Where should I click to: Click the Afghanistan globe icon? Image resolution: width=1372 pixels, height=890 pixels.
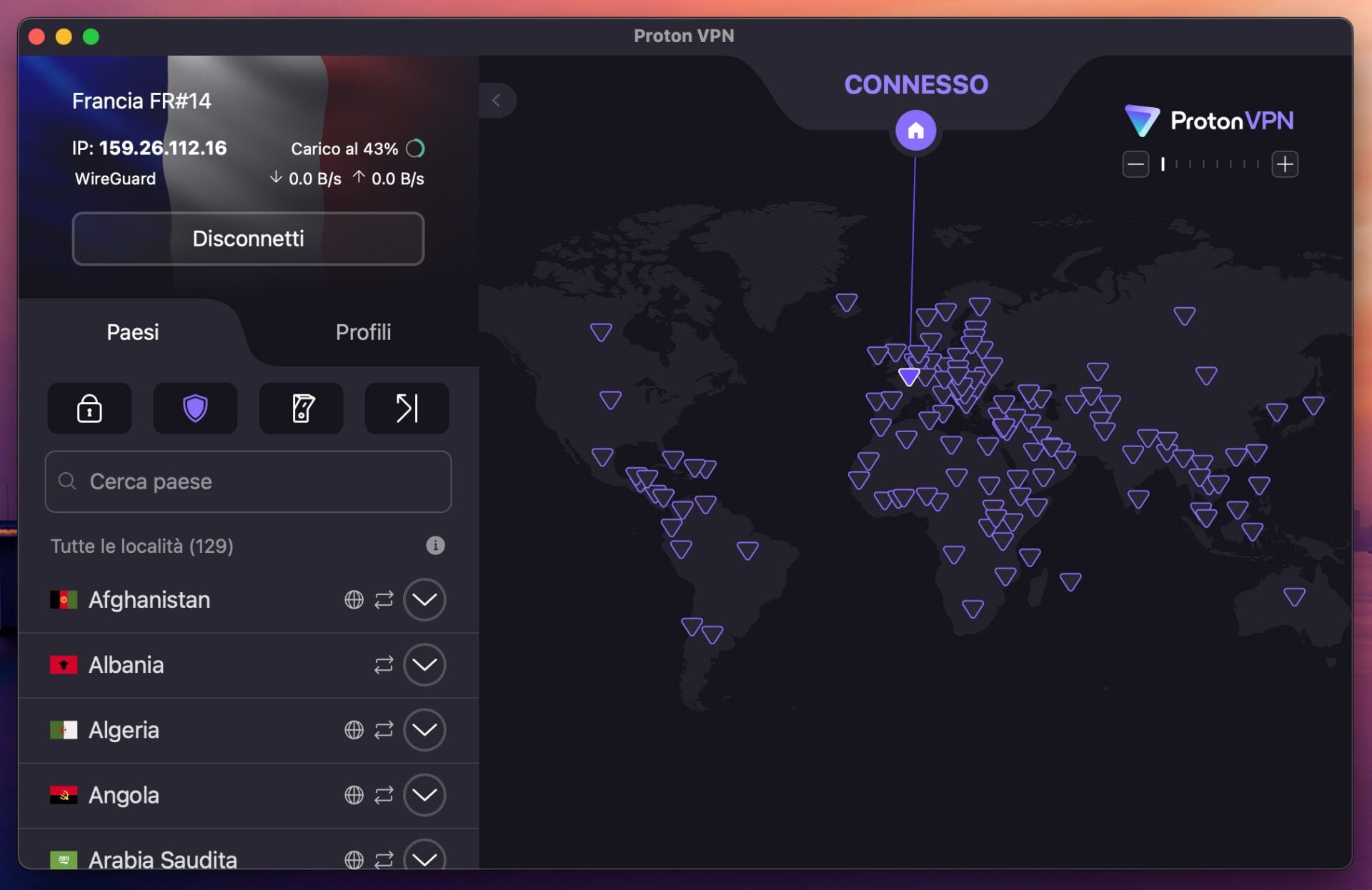coord(354,599)
